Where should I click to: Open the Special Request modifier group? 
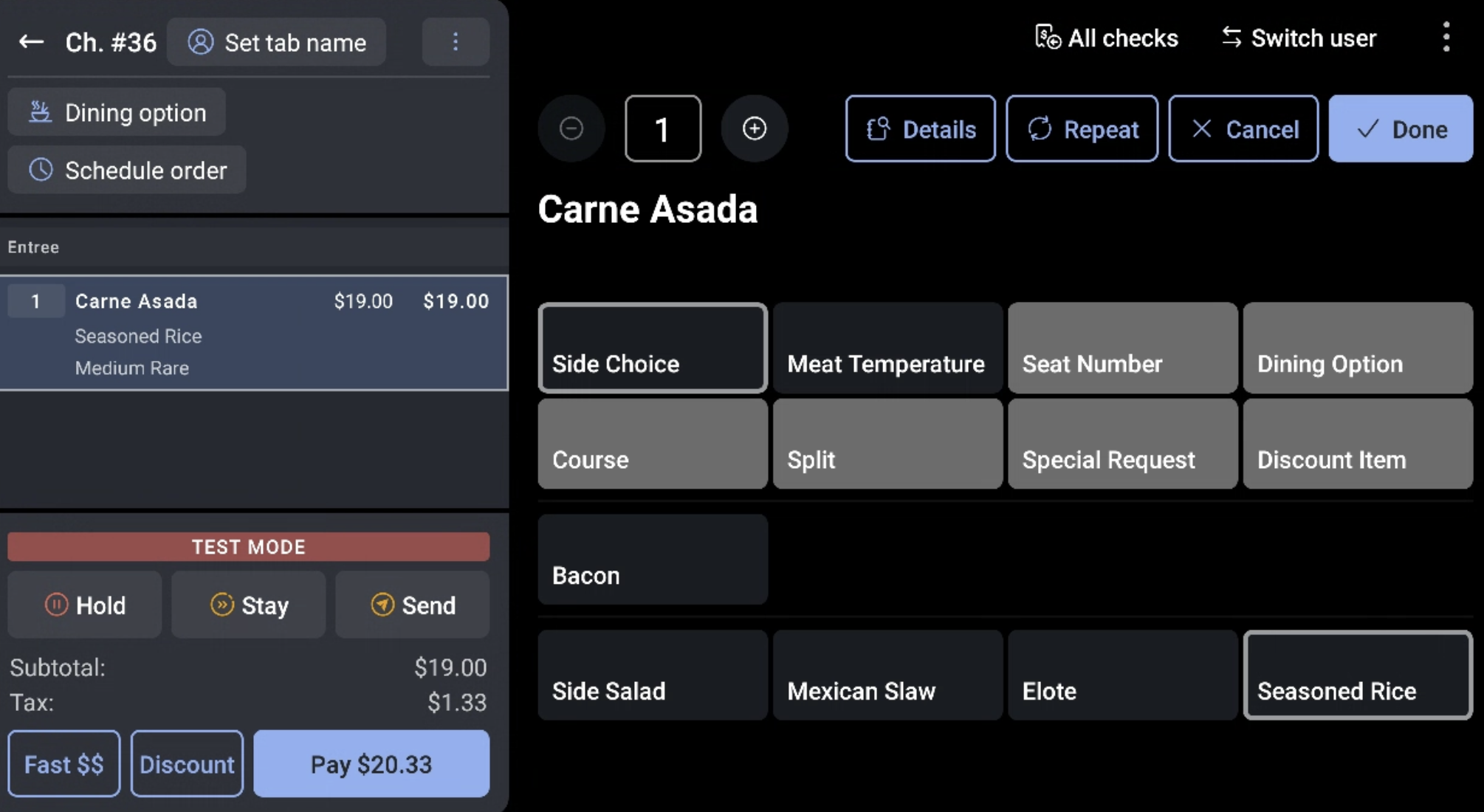1121,444
